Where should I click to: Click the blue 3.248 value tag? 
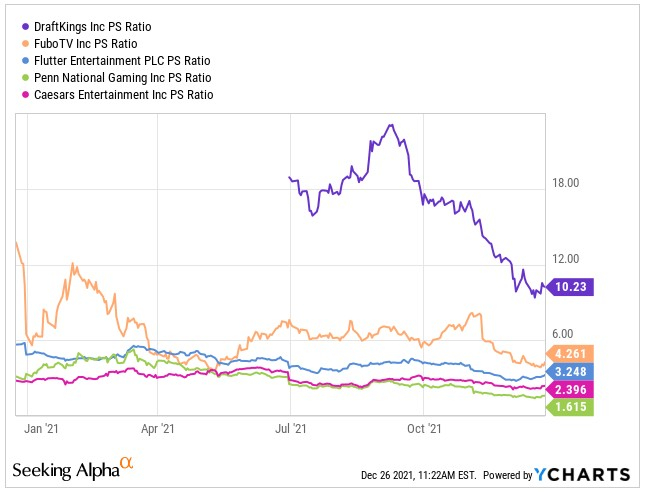[x=570, y=370]
